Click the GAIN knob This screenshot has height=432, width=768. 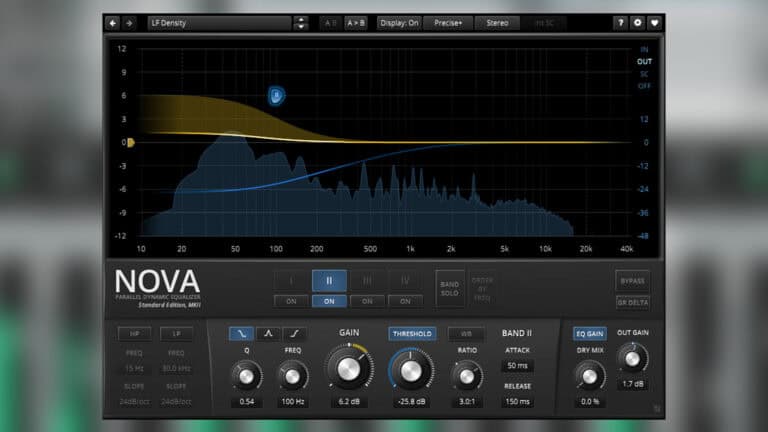click(x=349, y=369)
